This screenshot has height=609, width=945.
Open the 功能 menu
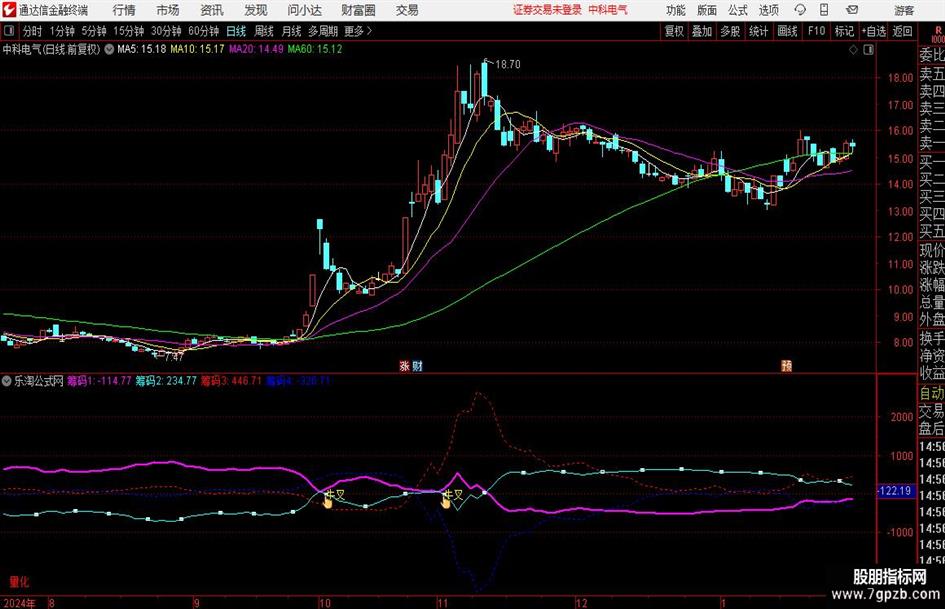point(676,10)
